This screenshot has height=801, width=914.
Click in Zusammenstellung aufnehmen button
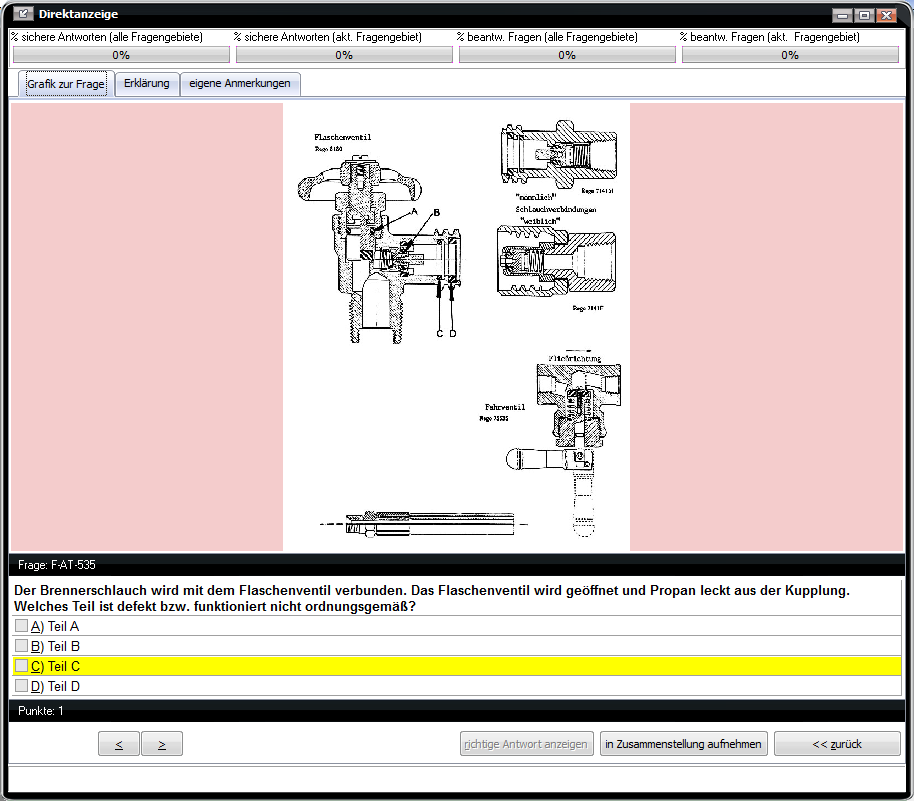point(683,744)
